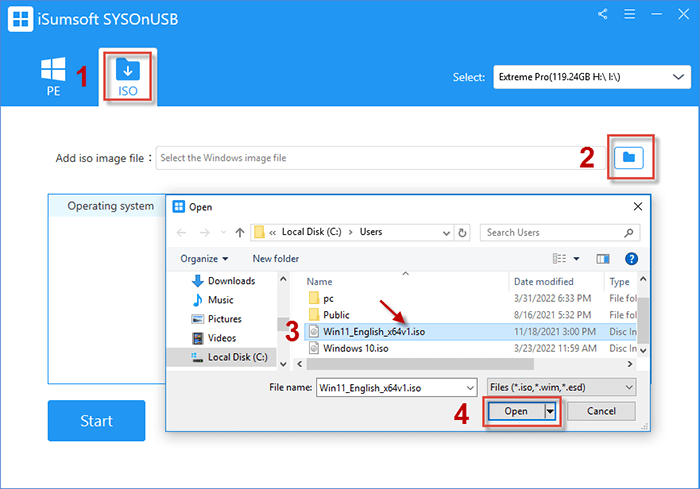Click the pc folder icon

[314, 298]
